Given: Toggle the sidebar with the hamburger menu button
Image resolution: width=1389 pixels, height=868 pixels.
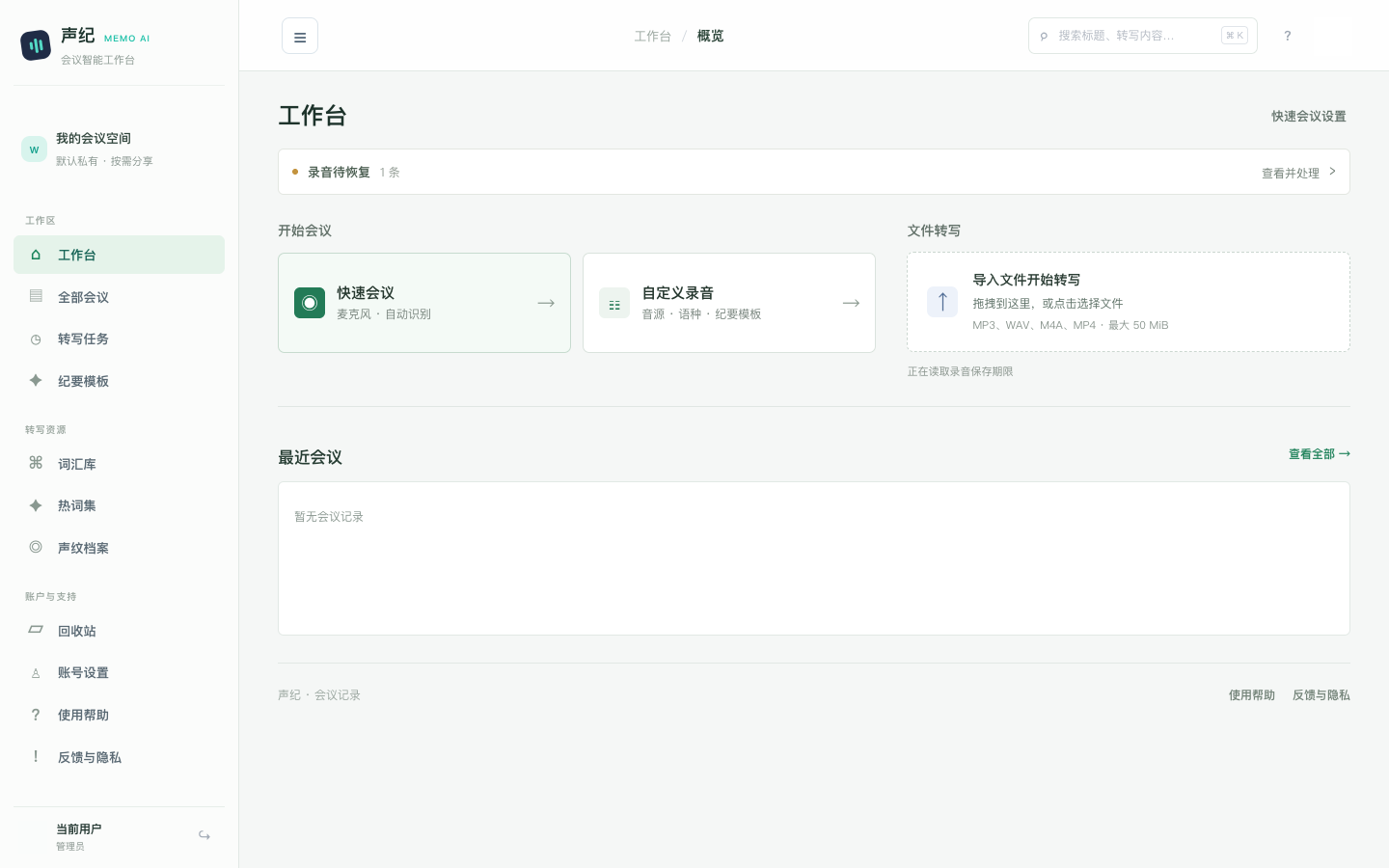Looking at the screenshot, I should tap(300, 37).
